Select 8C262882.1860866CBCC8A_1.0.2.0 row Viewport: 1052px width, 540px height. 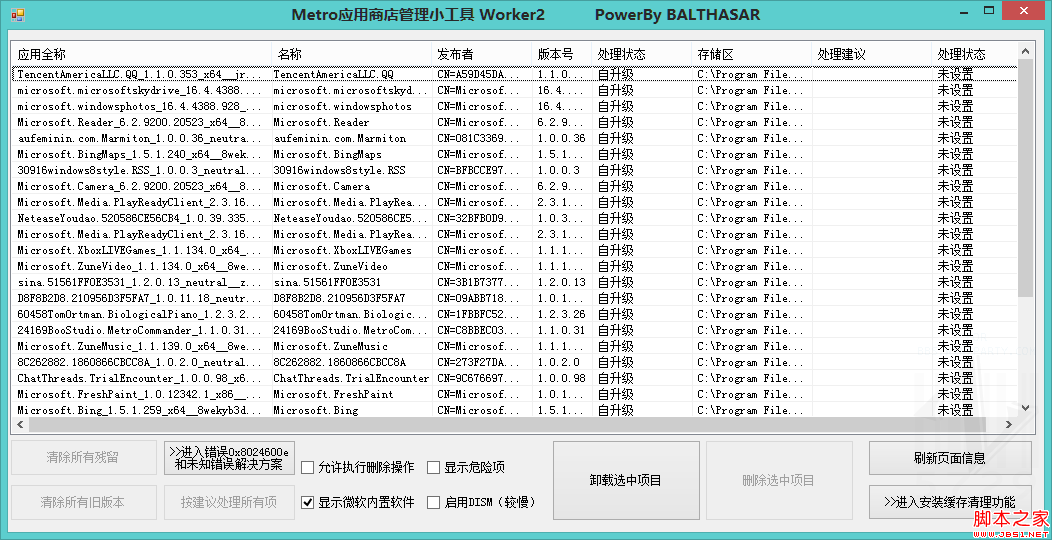(x=514, y=362)
